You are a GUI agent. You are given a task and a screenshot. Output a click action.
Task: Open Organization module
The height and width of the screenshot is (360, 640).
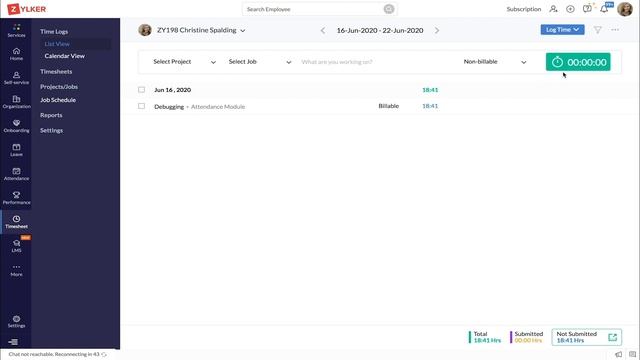tap(16, 102)
